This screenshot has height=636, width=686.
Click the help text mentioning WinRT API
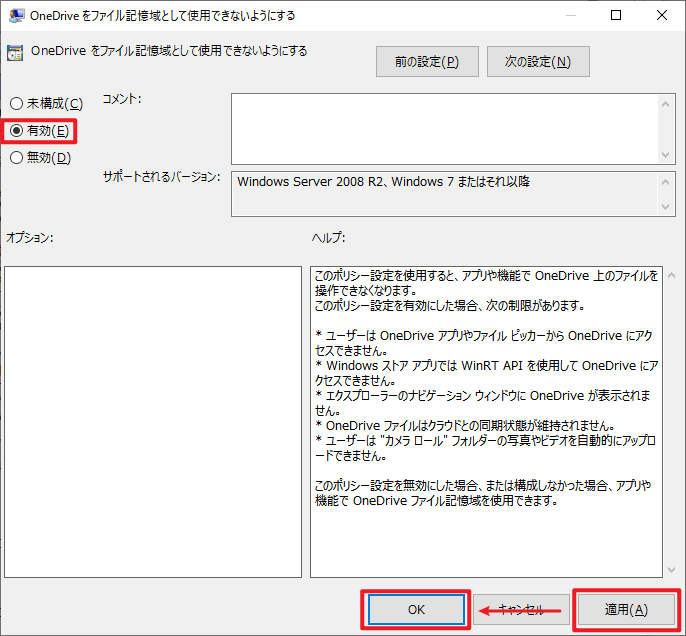click(x=486, y=373)
